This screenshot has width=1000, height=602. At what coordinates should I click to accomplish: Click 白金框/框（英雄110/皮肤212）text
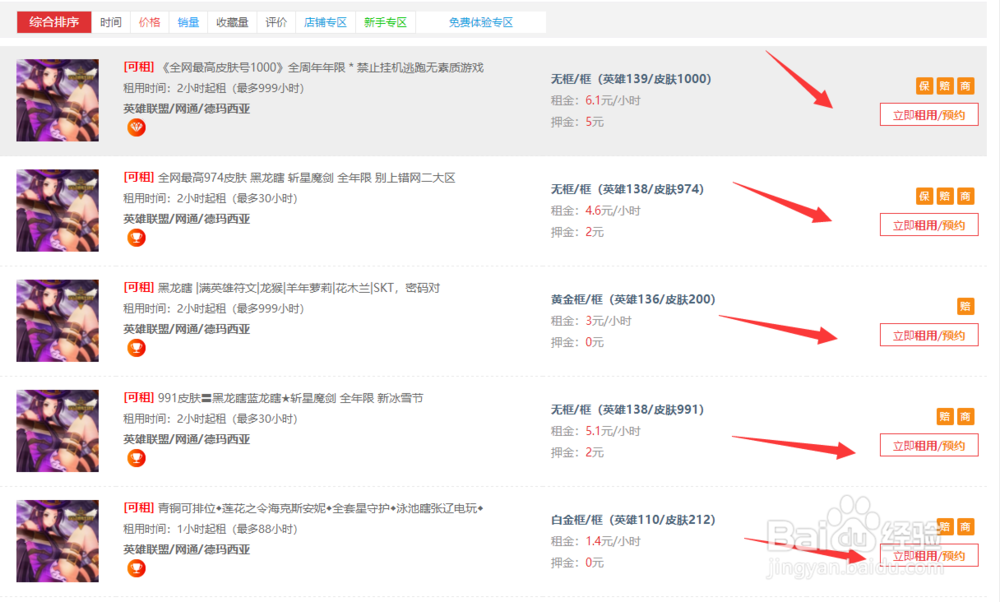click(633, 520)
